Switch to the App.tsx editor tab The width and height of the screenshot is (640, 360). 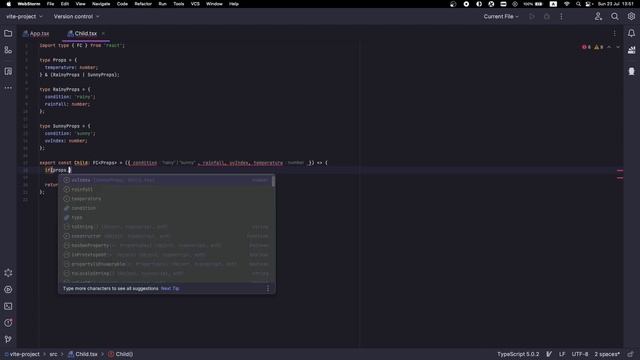pyautogui.click(x=36, y=33)
